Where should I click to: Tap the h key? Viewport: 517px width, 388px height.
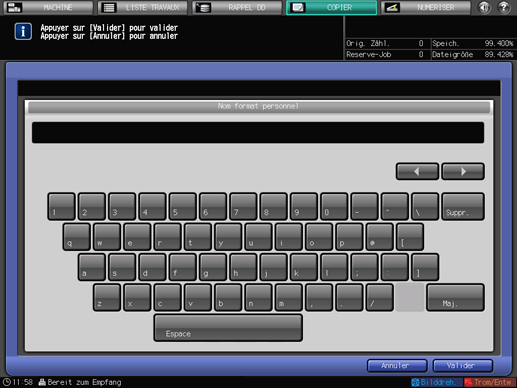coord(244,267)
